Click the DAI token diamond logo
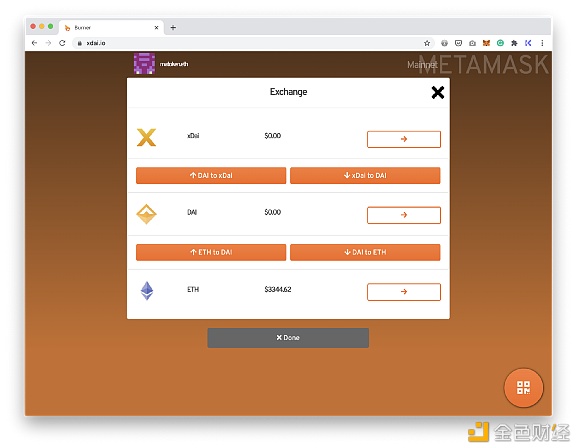The width and height of the screenshot is (576, 448). point(146,214)
